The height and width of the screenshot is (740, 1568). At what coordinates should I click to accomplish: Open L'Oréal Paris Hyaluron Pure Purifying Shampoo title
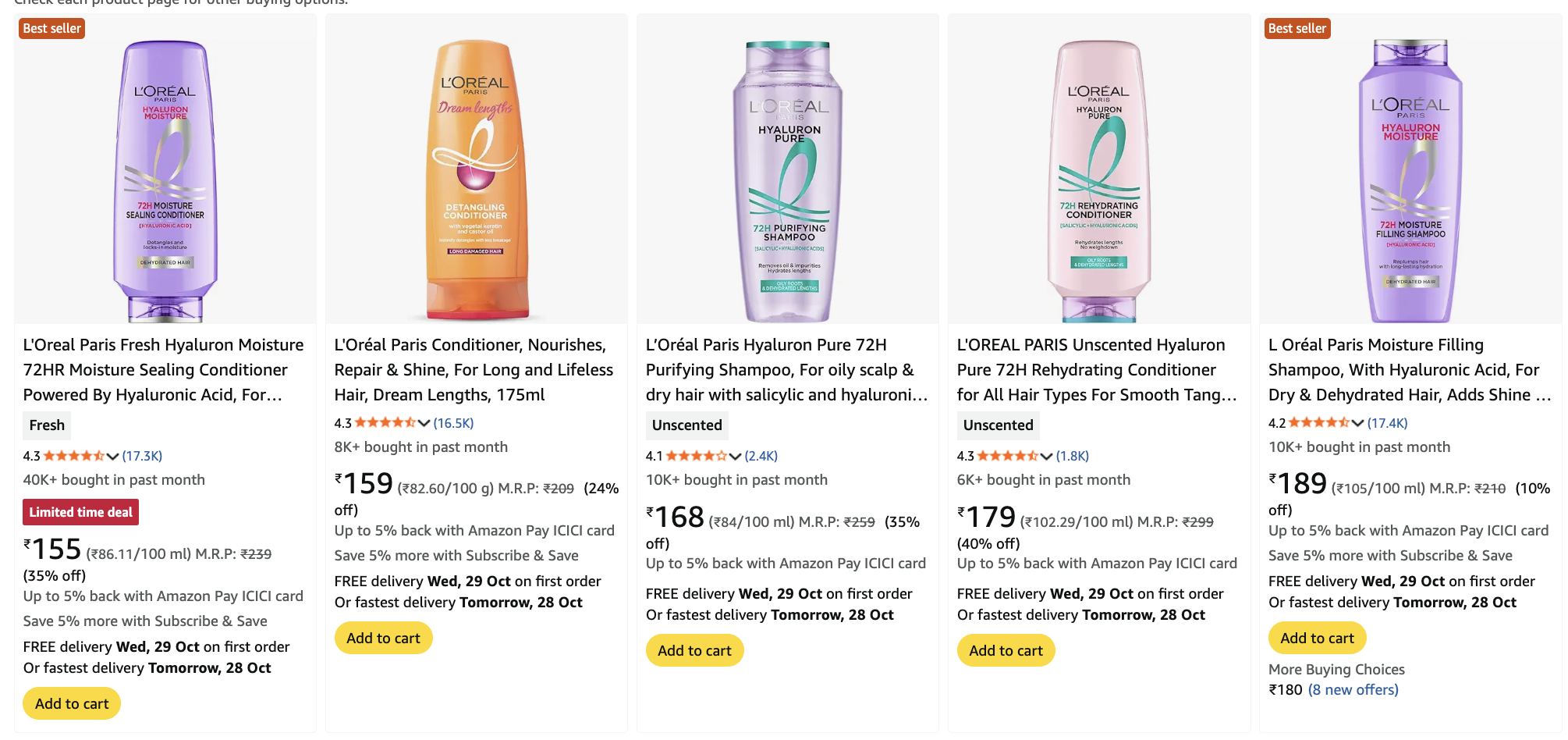point(786,370)
